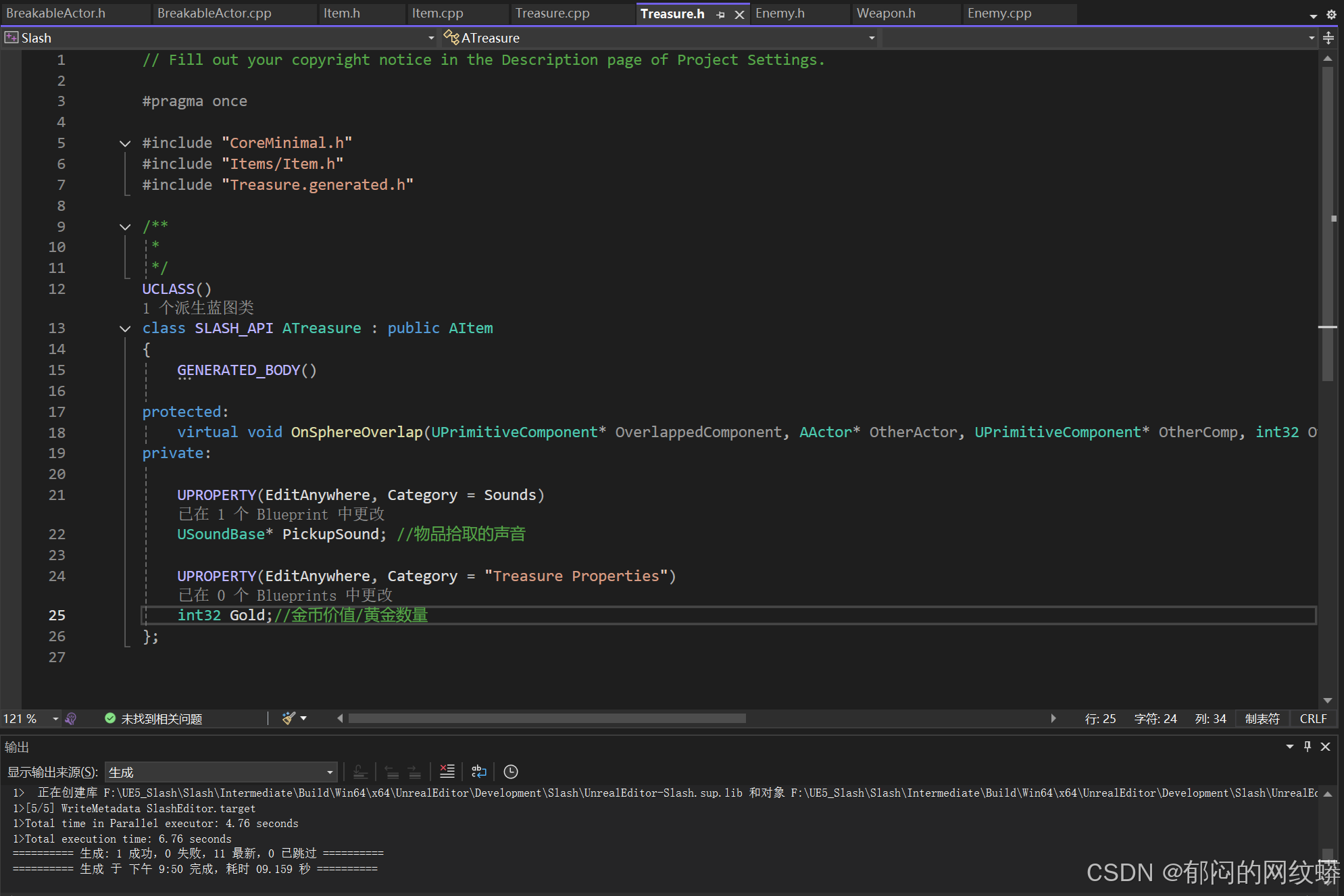Switch to the BreakableActor.cpp tab
The height and width of the screenshot is (896, 1344).
point(214,14)
